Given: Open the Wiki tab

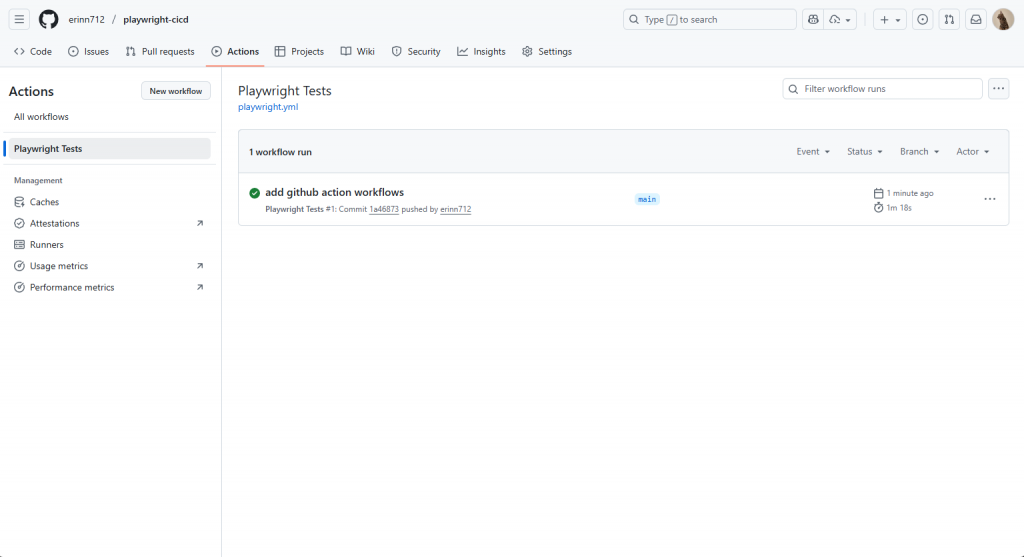Looking at the screenshot, I should 357,52.
